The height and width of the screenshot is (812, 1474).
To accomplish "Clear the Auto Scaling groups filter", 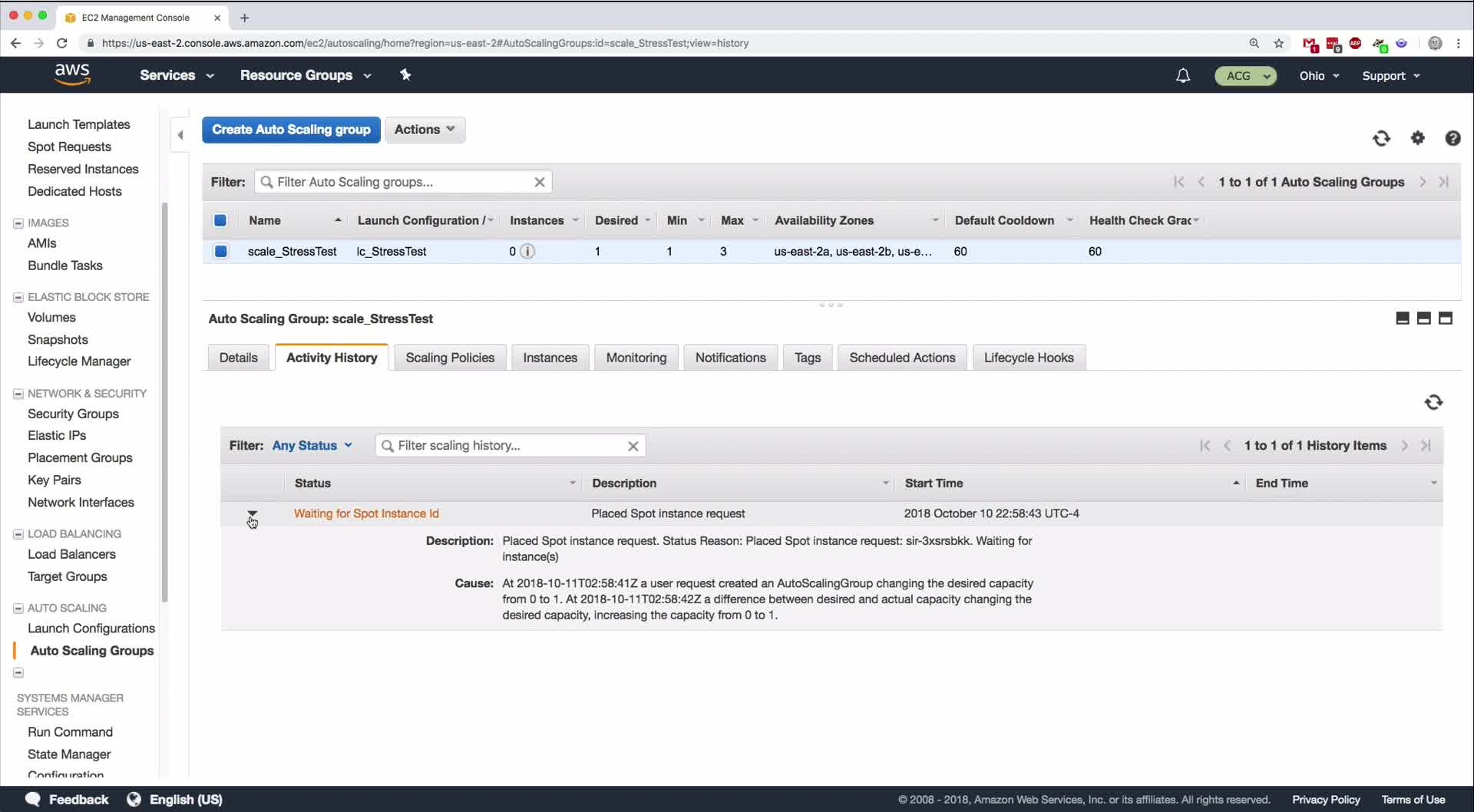I will tap(540, 182).
